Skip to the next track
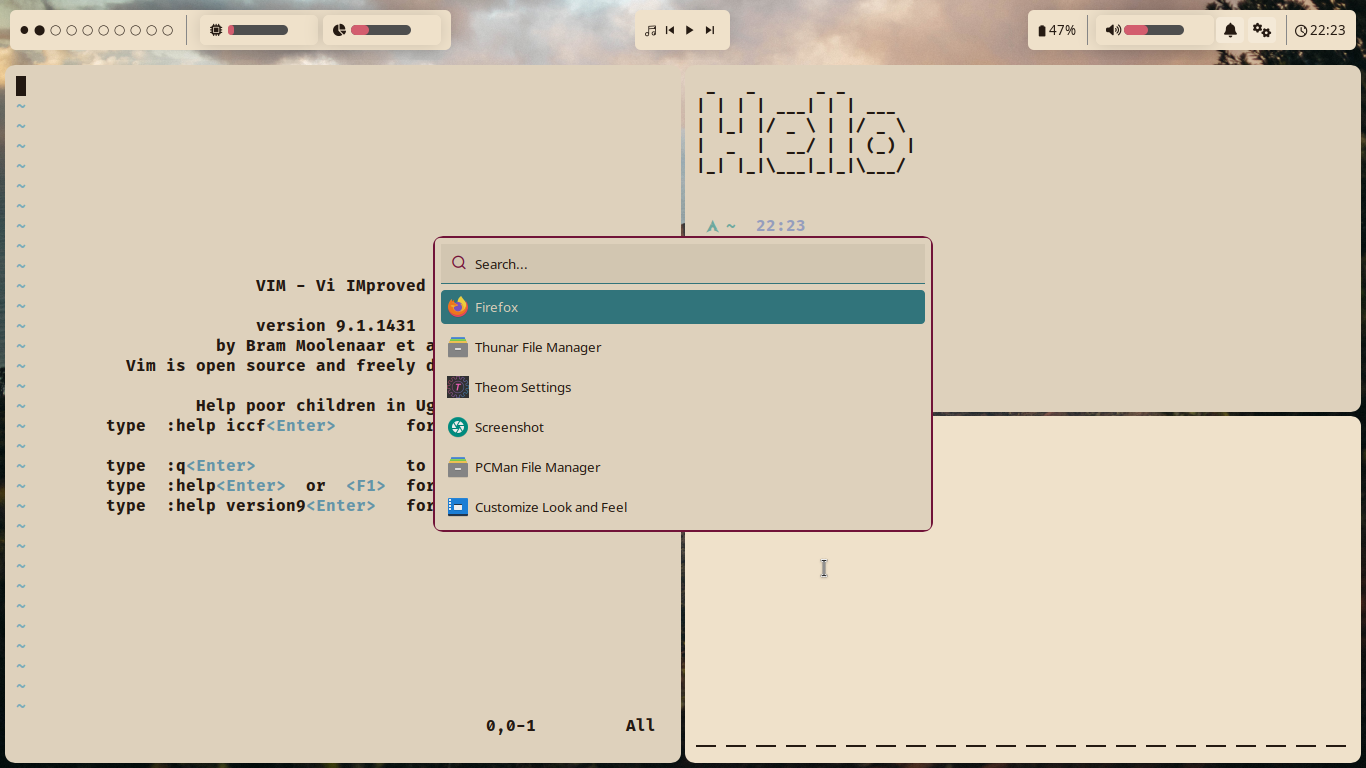 tap(710, 30)
